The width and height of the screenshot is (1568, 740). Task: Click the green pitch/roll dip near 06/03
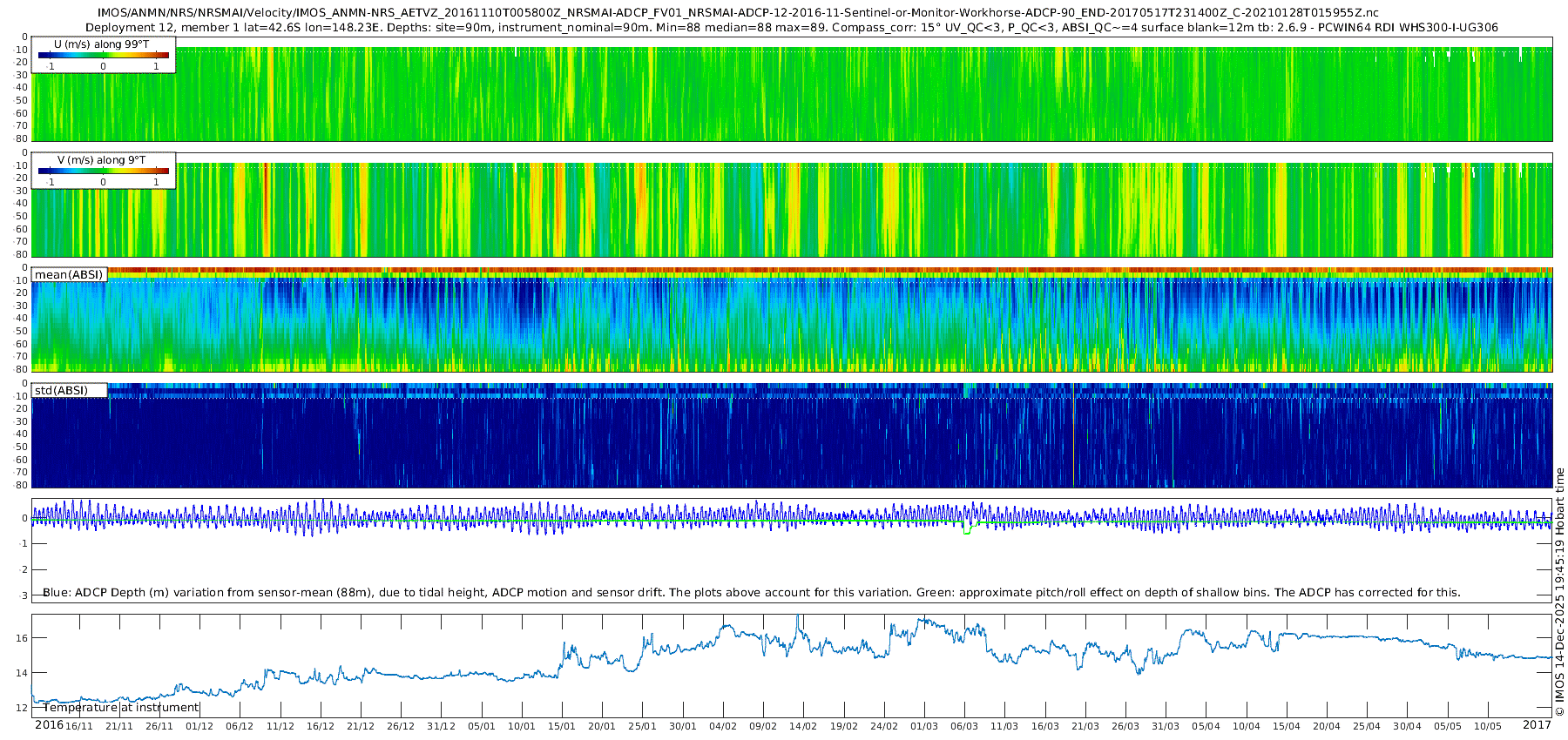pyautogui.click(x=967, y=530)
